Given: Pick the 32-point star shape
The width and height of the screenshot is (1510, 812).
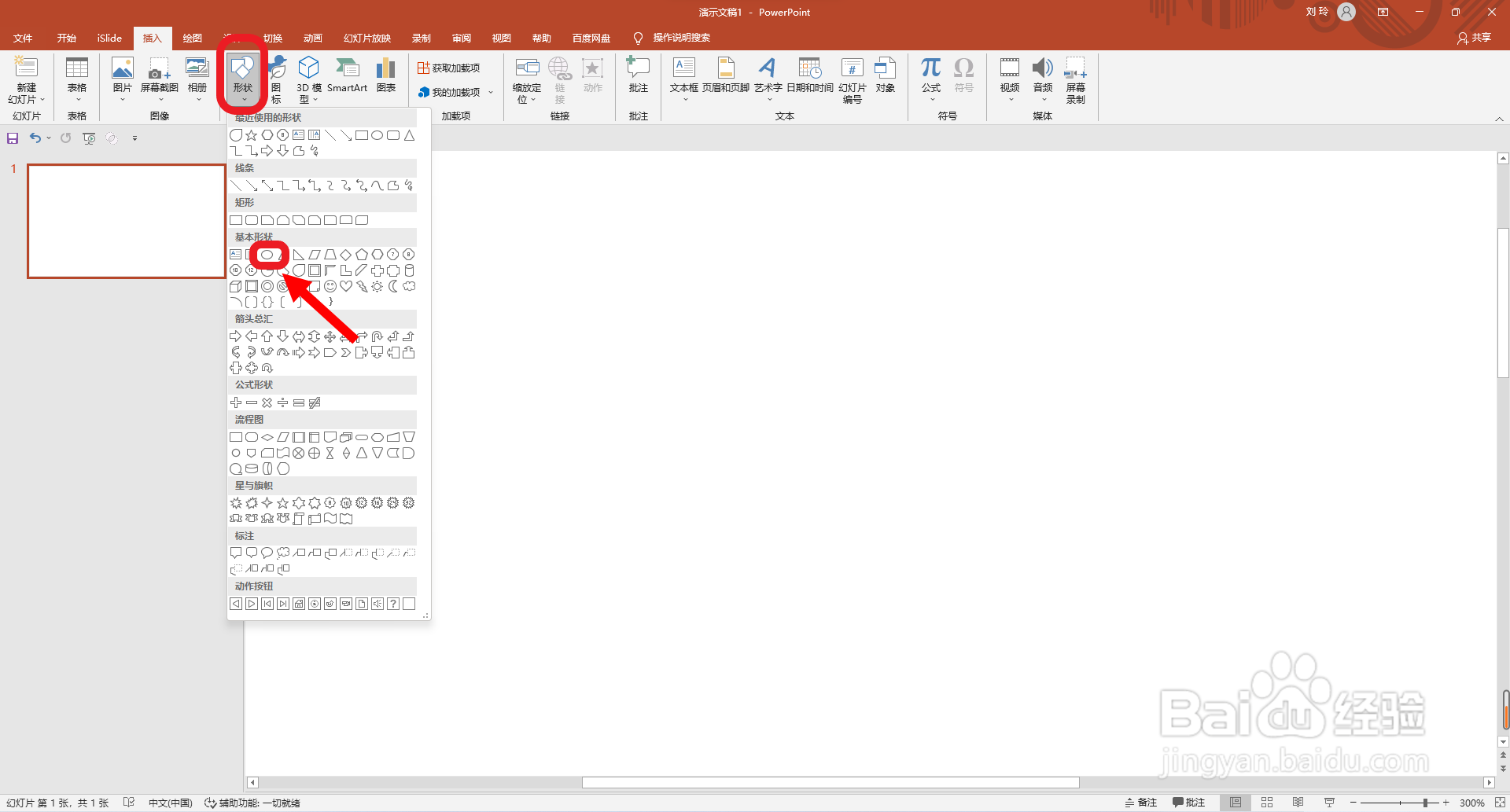Looking at the screenshot, I should (409, 503).
